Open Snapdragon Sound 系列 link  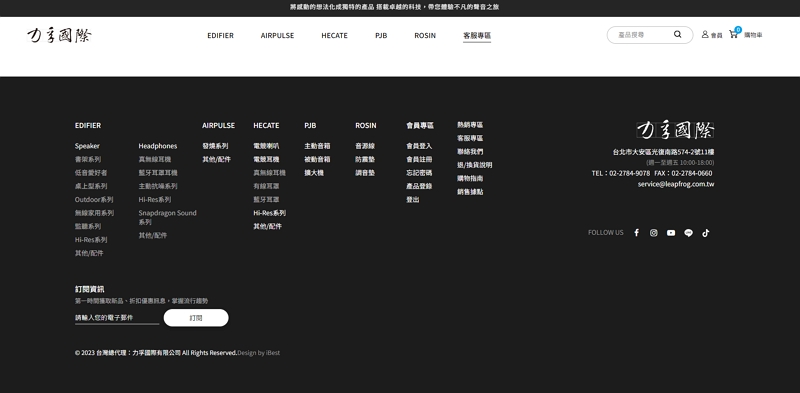pos(167,217)
